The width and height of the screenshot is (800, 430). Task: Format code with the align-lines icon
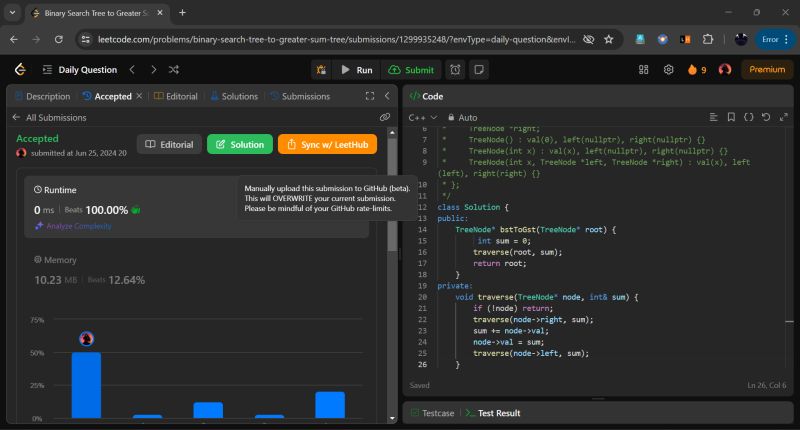tap(714, 117)
